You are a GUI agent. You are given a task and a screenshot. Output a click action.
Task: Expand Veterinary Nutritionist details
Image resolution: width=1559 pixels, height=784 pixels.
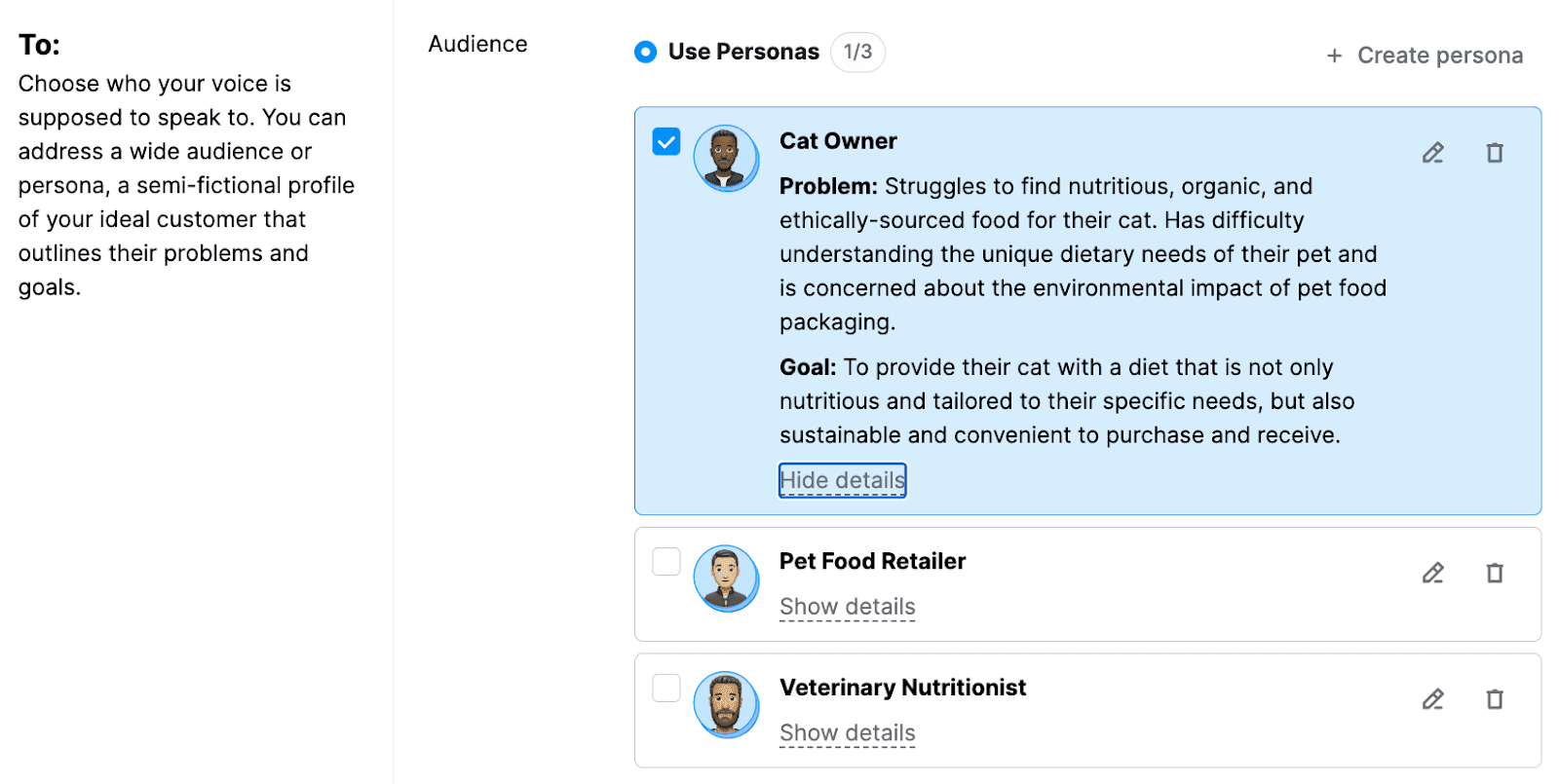(x=847, y=732)
